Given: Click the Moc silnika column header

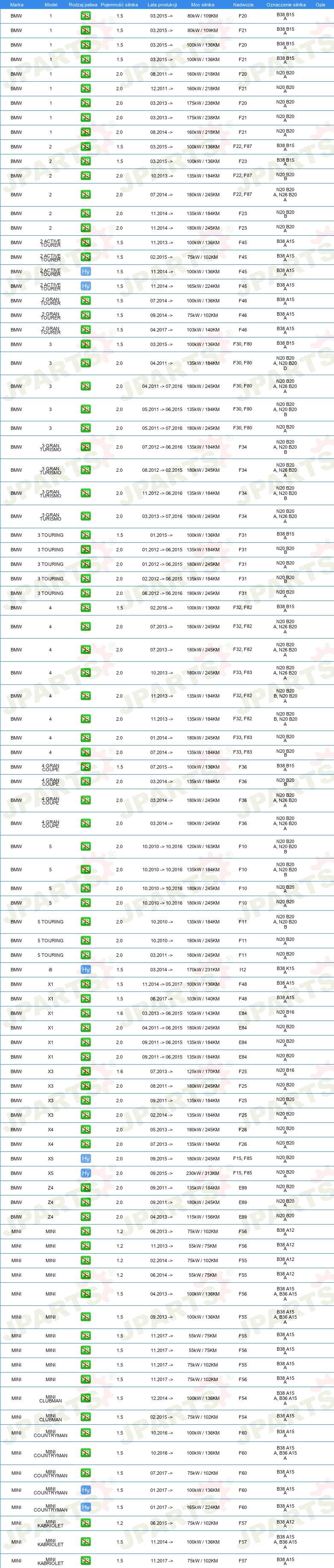Looking at the screenshot, I should click(202, 4).
